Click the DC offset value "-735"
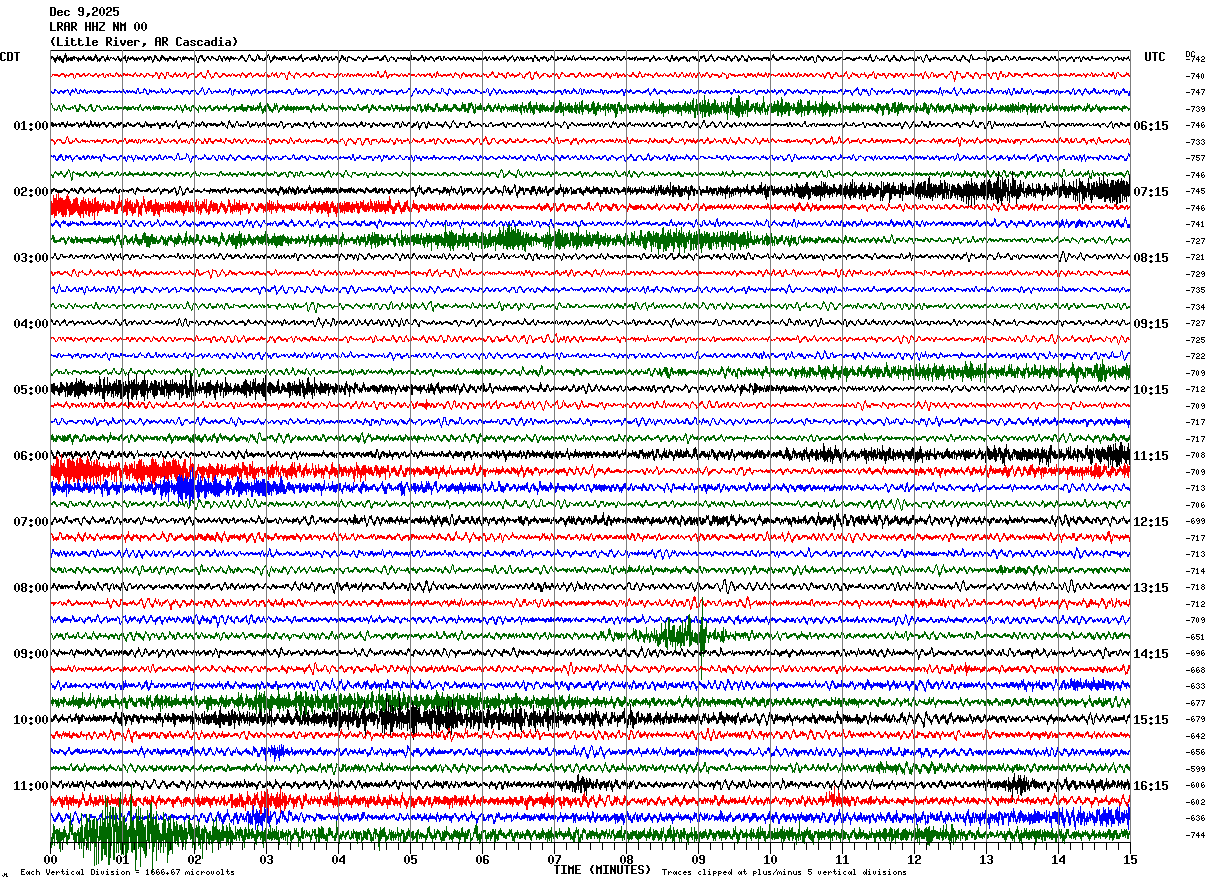 (1195, 290)
